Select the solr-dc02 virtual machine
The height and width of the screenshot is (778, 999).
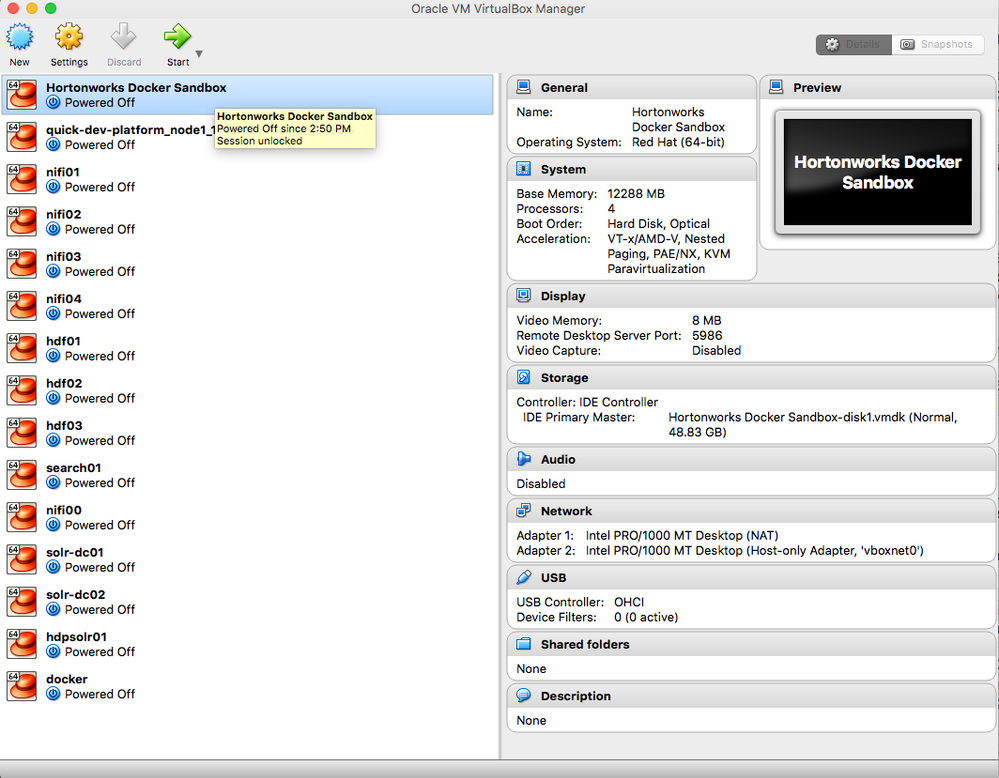(100, 601)
